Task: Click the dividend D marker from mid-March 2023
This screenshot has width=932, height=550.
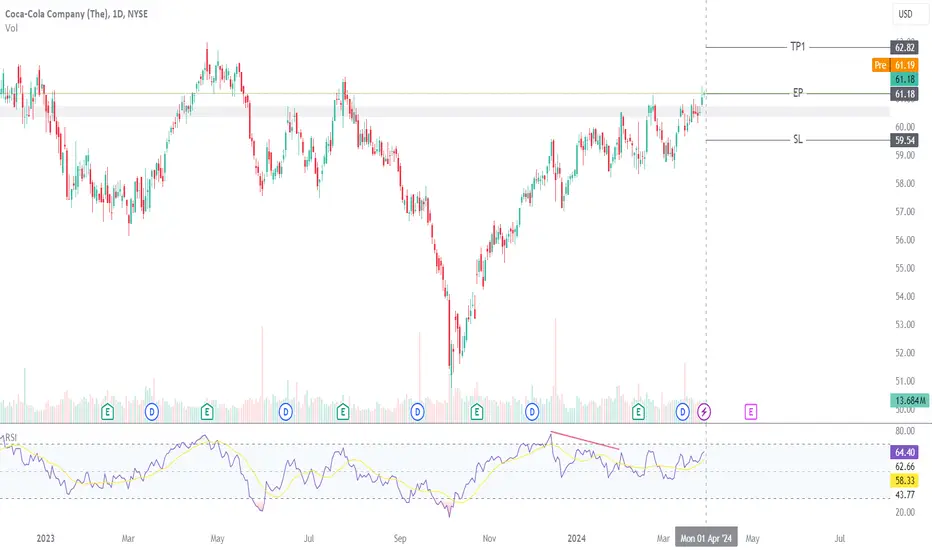Action: coord(152,411)
